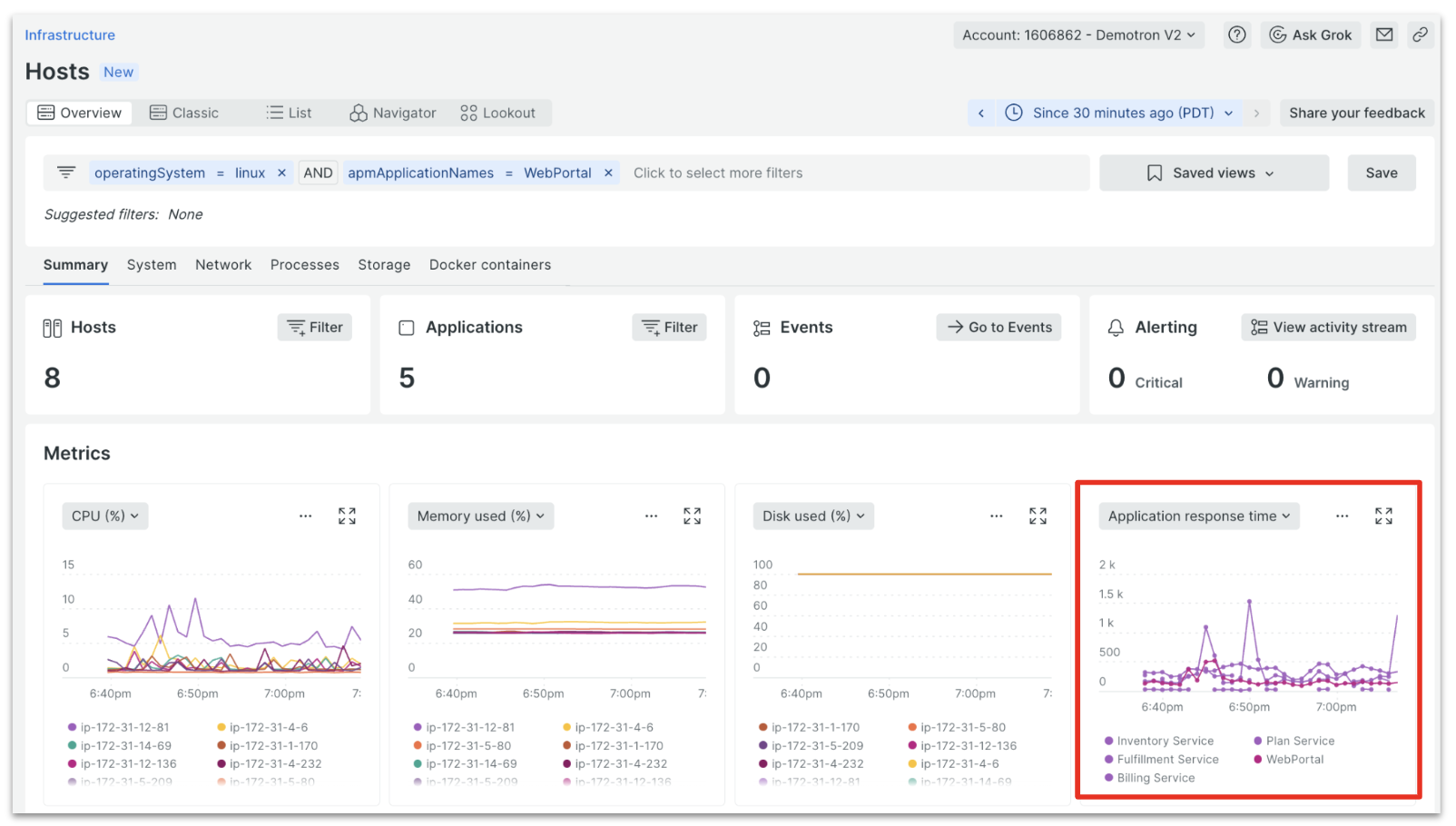Change the Disk used (%) metric dropdown
Viewport: 1456px width, 826px height.
(x=813, y=516)
